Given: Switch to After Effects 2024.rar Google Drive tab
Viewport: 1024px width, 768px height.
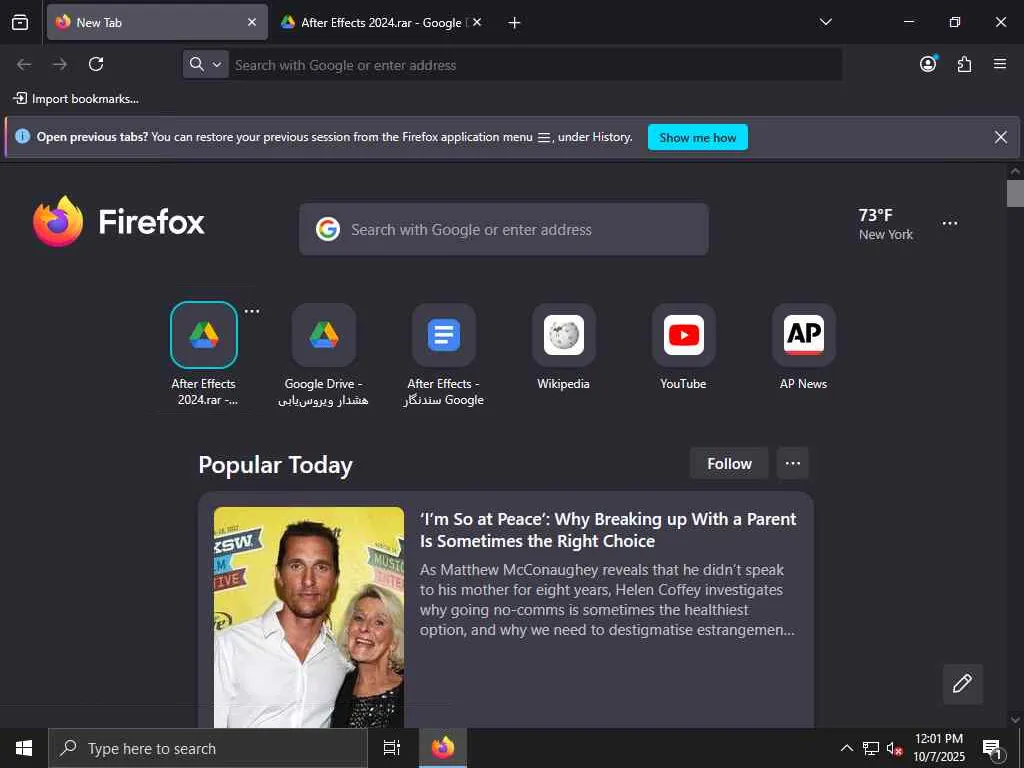Looking at the screenshot, I should (x=381, y=22).
